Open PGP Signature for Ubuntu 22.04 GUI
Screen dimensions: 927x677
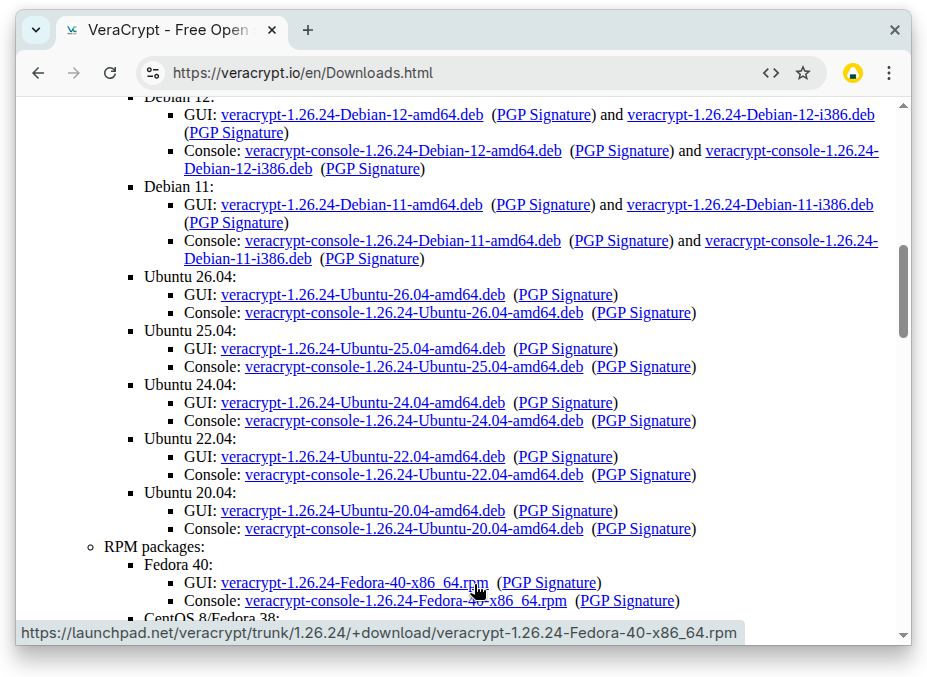[x=566, y=457]
